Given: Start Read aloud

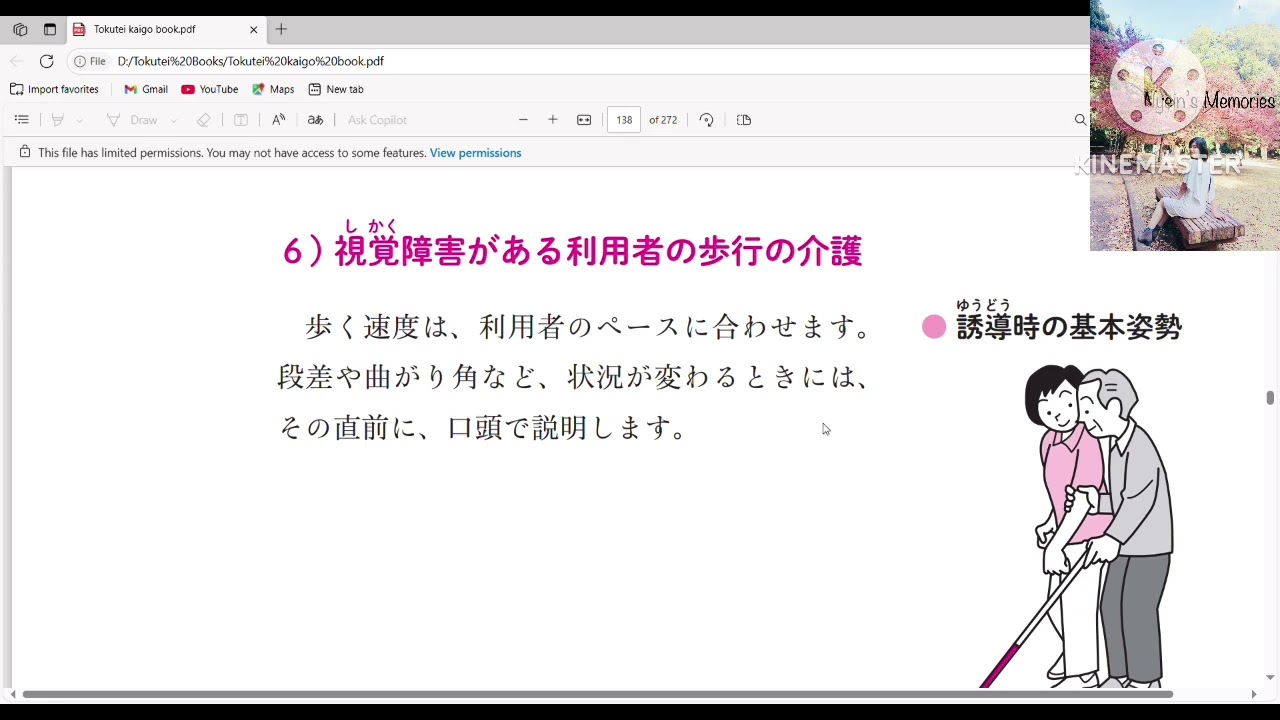Looking at the screenshot, I should 279,120.
